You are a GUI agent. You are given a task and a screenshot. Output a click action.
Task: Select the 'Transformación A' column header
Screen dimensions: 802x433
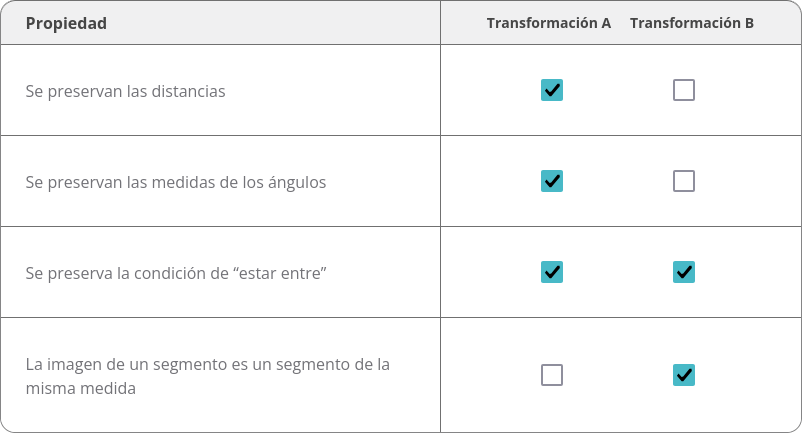click(549, 23)
